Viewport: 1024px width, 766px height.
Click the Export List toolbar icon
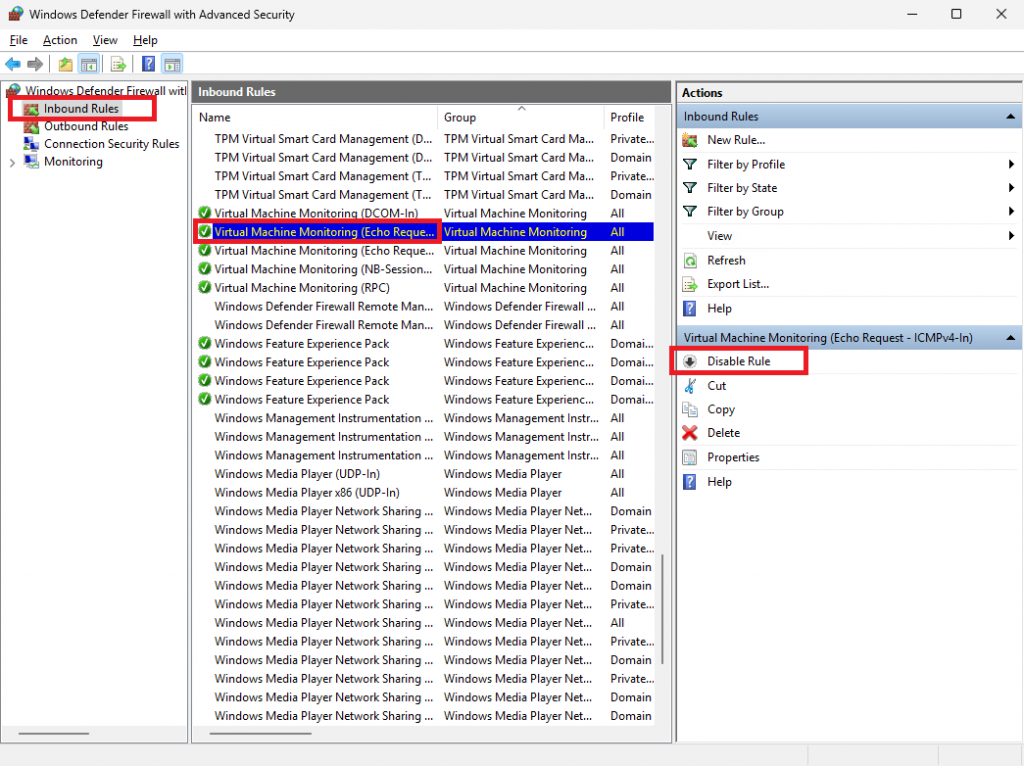click(x=118, y=64)
